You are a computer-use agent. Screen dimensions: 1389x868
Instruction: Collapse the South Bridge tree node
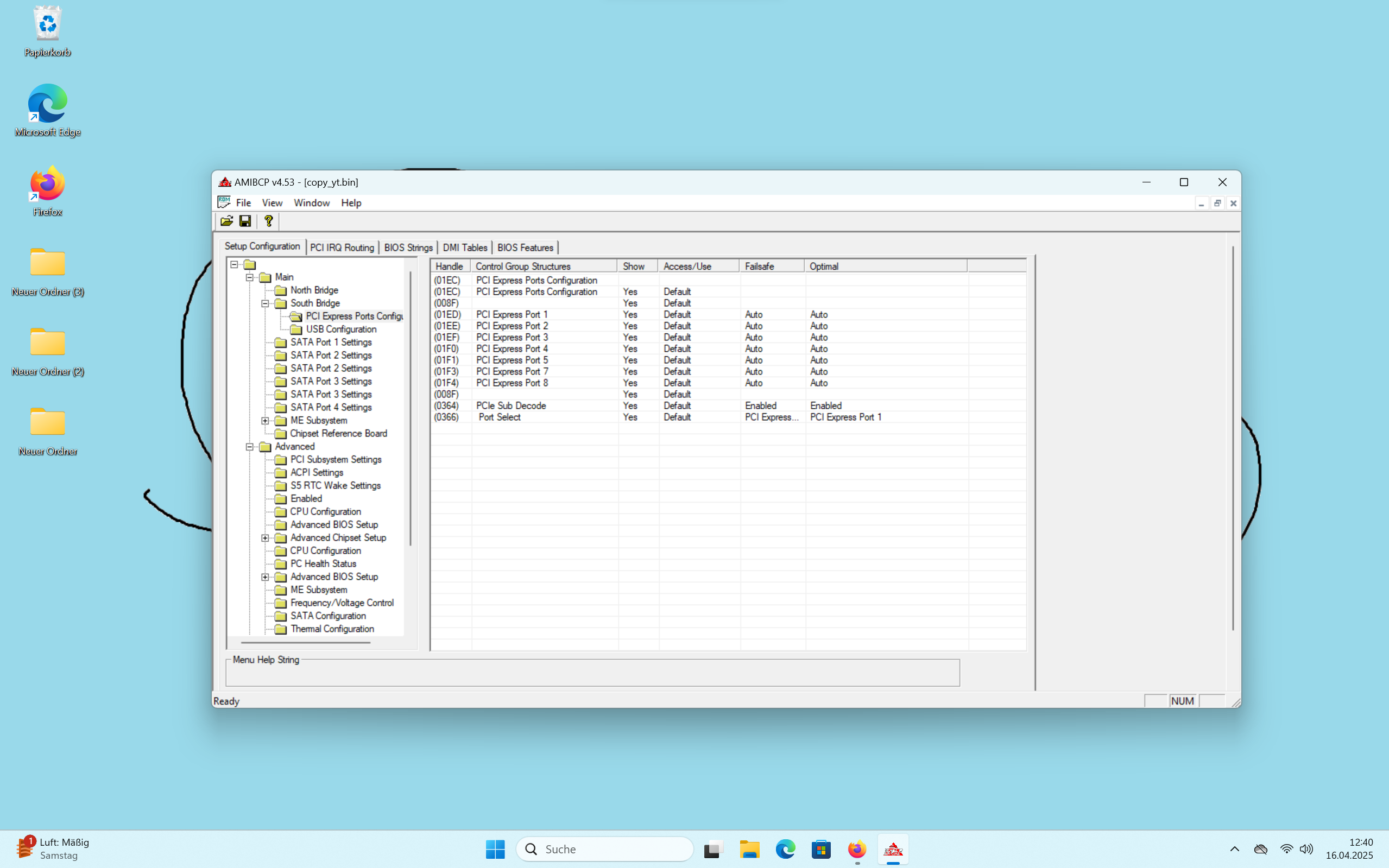266,303
